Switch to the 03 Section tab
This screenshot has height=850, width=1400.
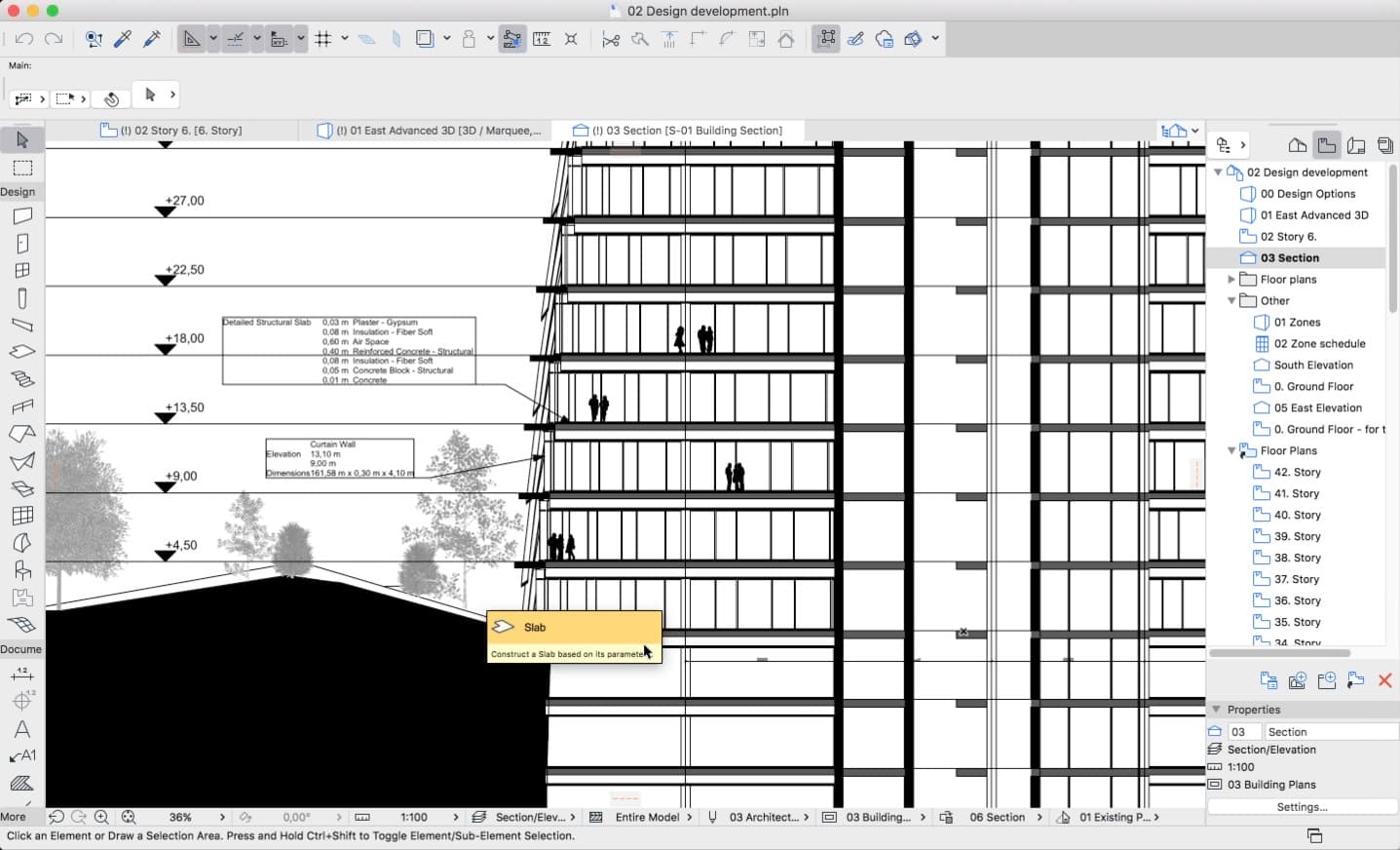click(678, 131)
